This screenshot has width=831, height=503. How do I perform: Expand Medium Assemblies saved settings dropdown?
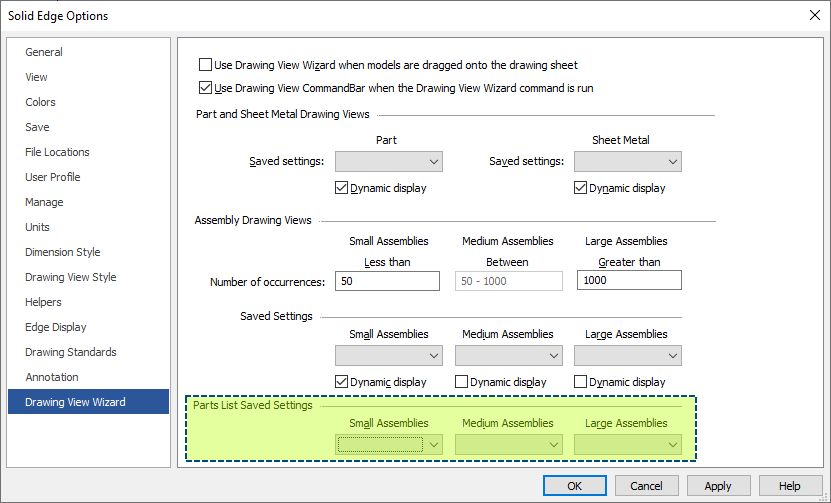(x=508, y=356)
